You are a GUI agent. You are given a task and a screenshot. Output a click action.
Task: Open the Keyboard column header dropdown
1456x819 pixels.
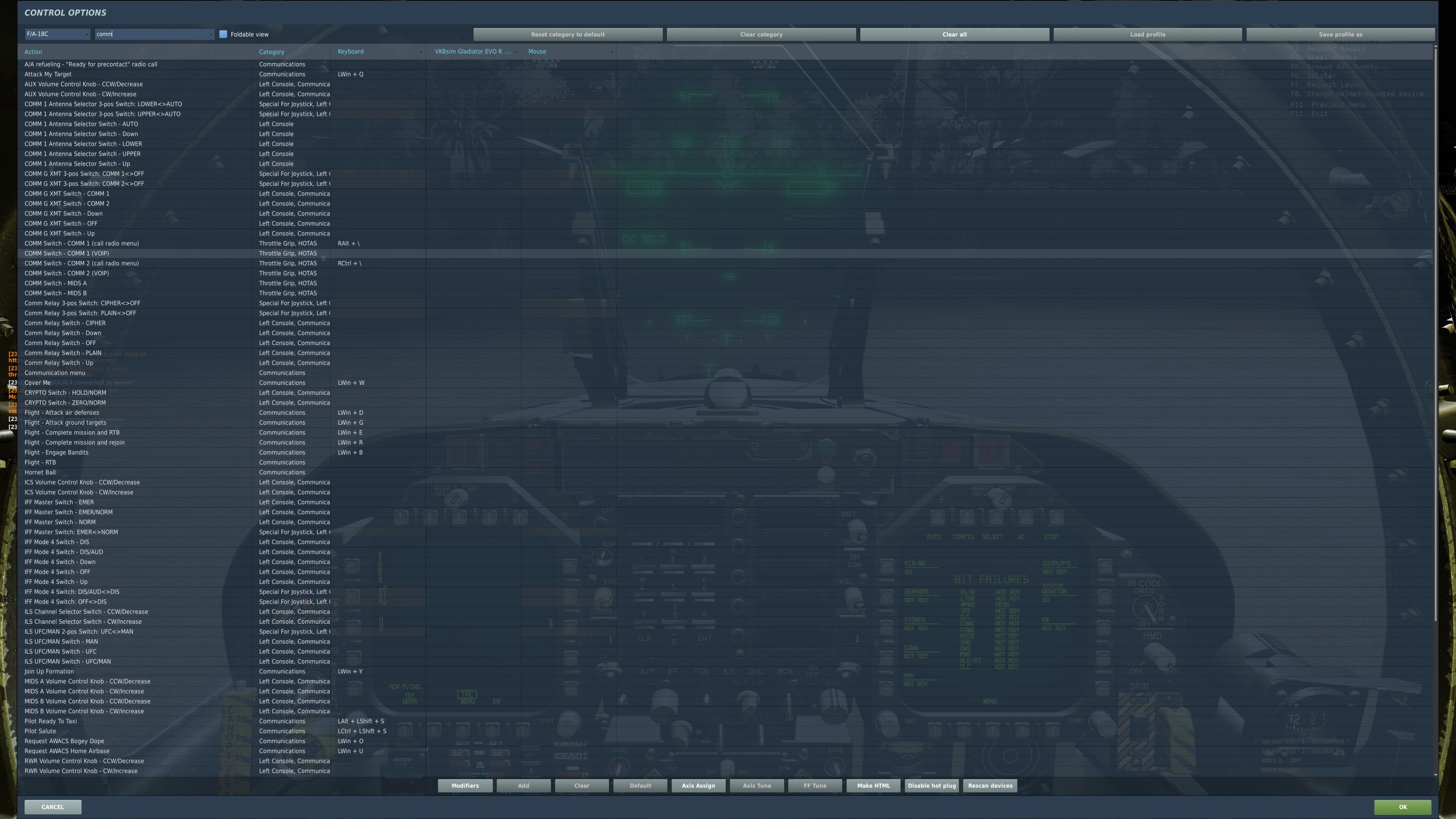click(x=420, y=52)
